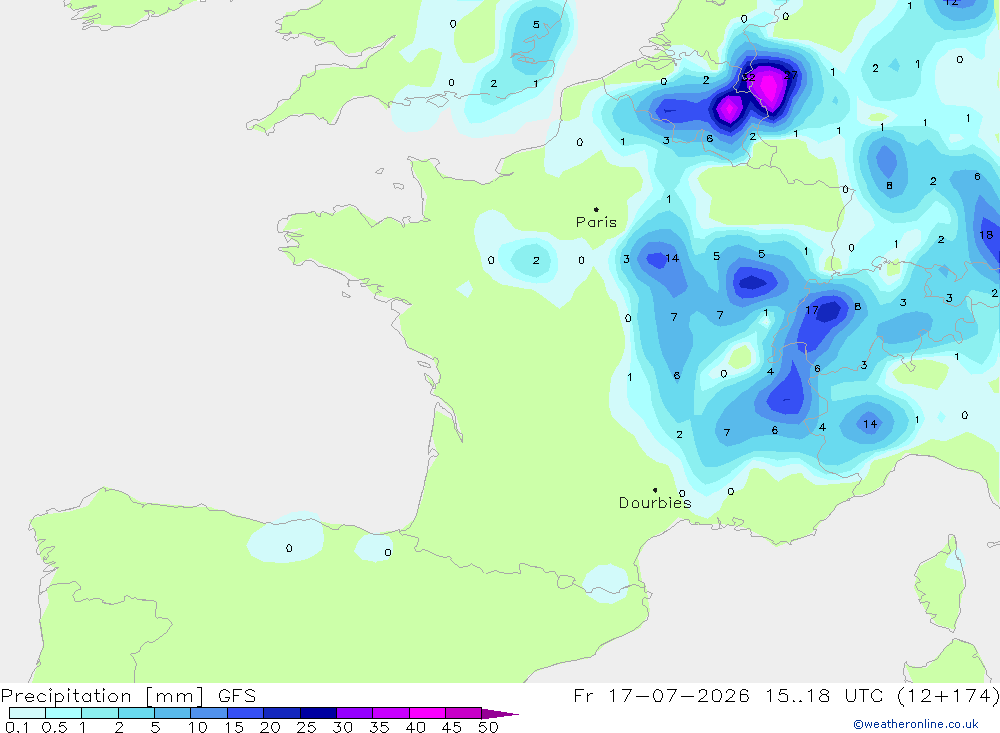This screenshot has width=1000, height=733.
Task: Click the Paris city label
Action: pyautogui.click(x=596, y=222)
